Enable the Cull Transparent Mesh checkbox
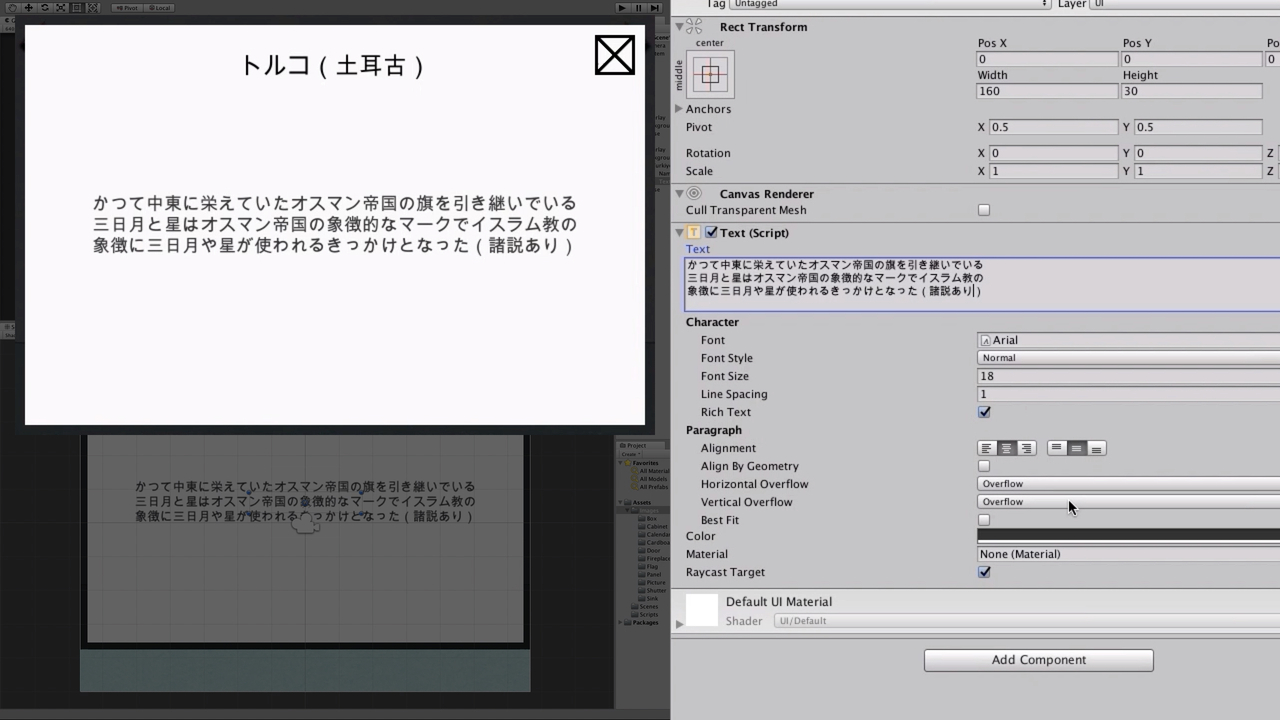The height and width of the screenshot is (720, 1280). click(984, 210)
